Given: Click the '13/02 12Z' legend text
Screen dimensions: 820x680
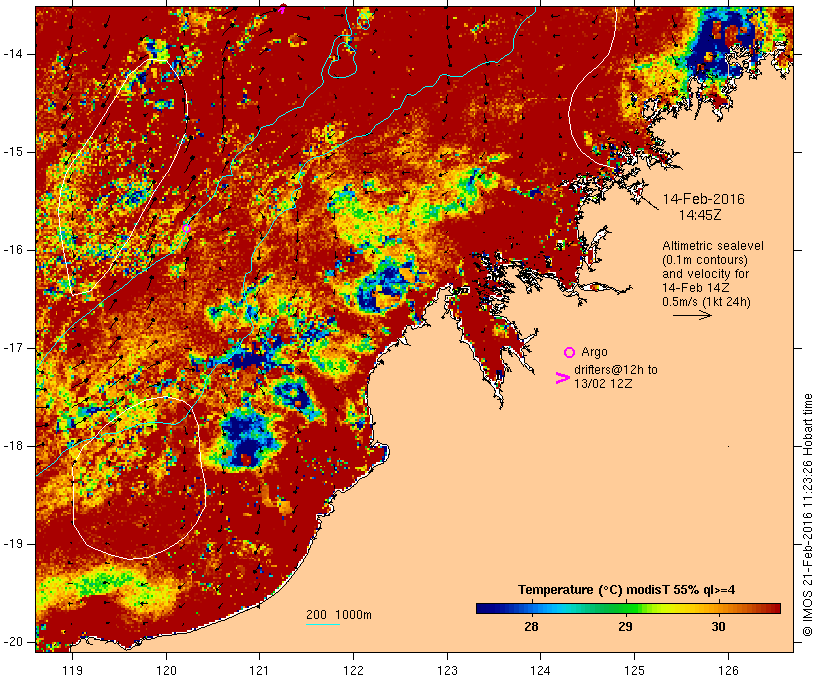Looking at the screenshot, I should click(603, 383).
